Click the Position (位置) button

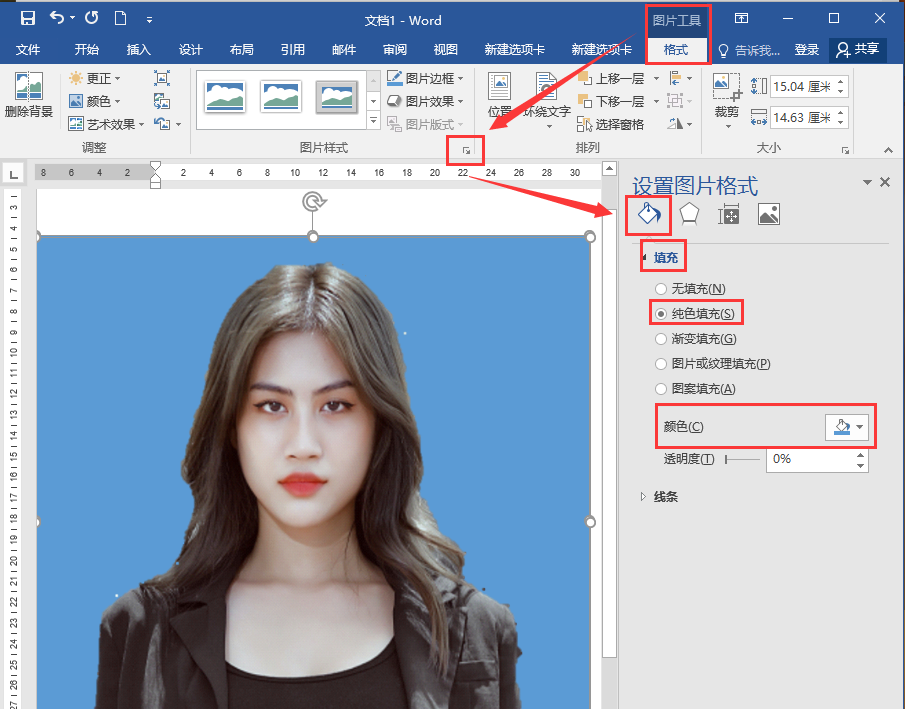point(499,95)
